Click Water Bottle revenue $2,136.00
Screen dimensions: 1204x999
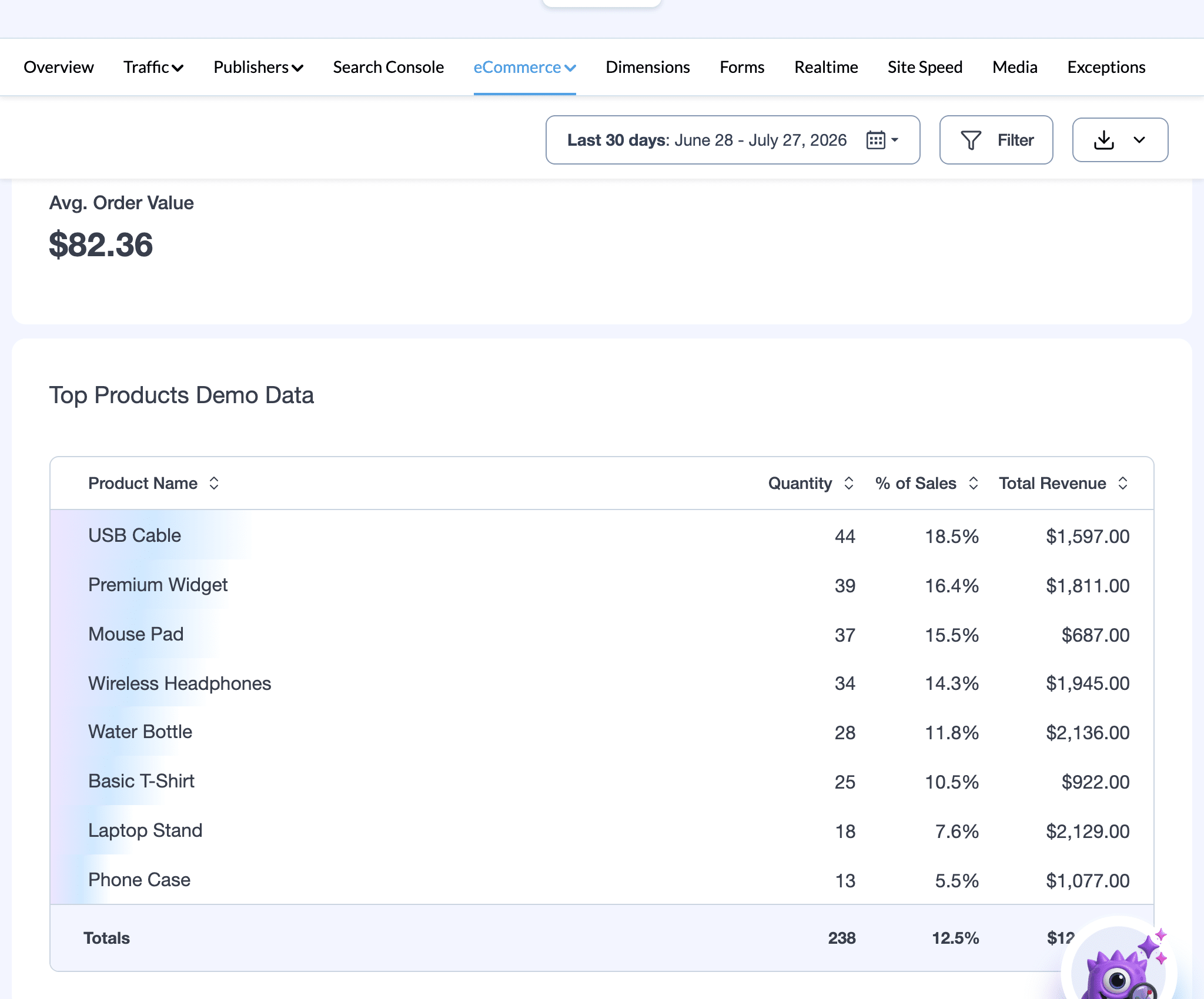coord(1088,733)
